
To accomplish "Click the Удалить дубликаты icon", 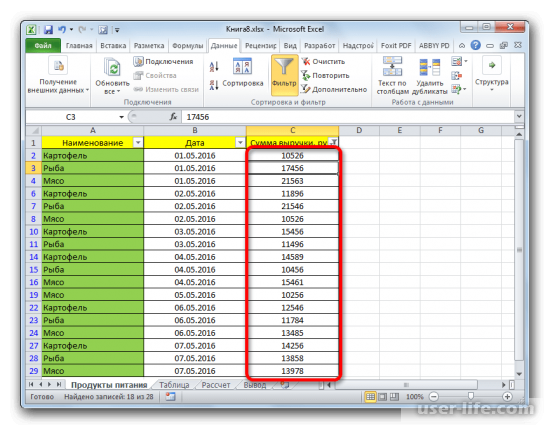I will coord(430,67).
